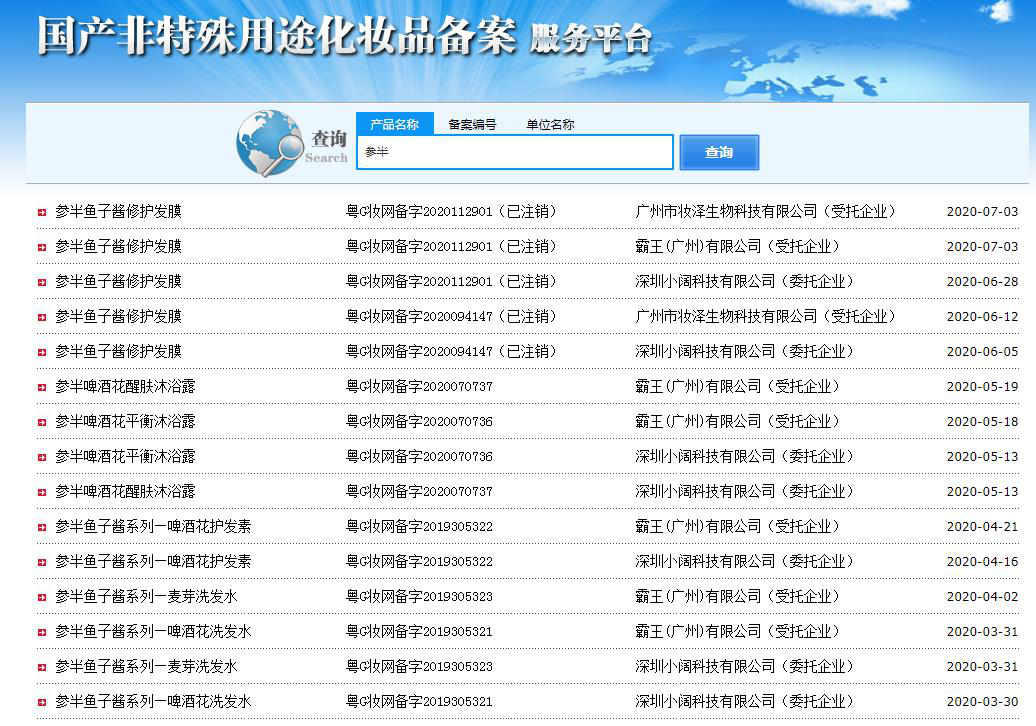This screenshot has width=1036, height=726.
Task: Switch to the 备案编号 search tab
Action: pyautogui.click(x=472, y=124)
